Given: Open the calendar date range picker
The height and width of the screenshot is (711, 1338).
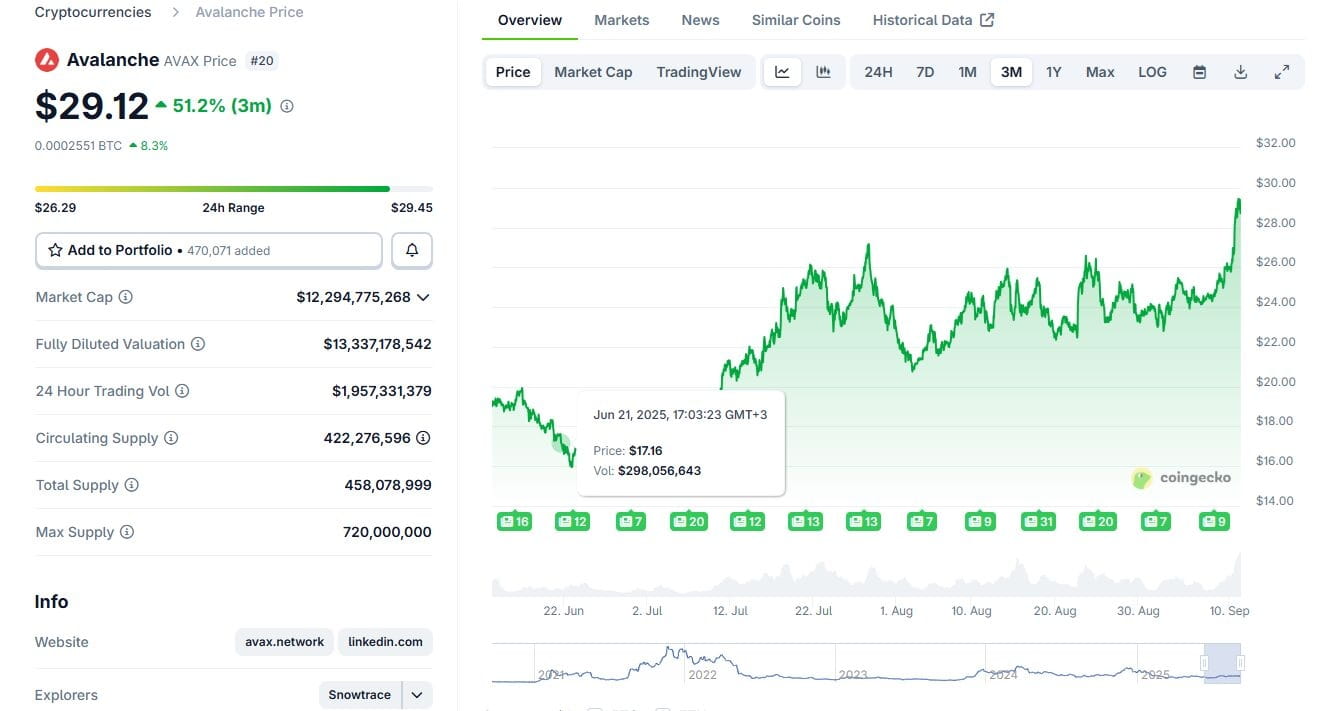Looking at the screenshot, I should [1199, 72].
